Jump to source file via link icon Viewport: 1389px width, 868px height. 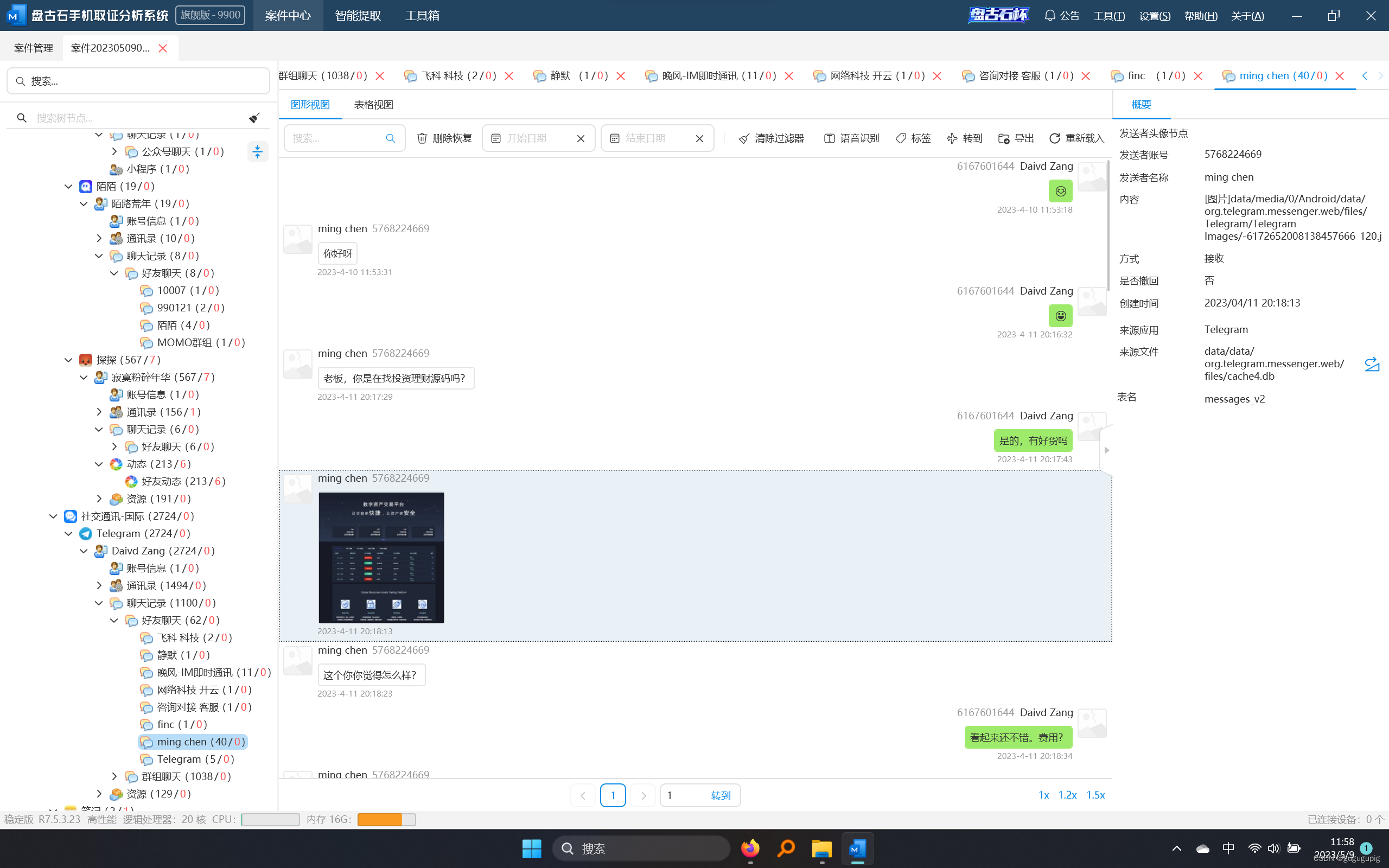coord(1372,364)
